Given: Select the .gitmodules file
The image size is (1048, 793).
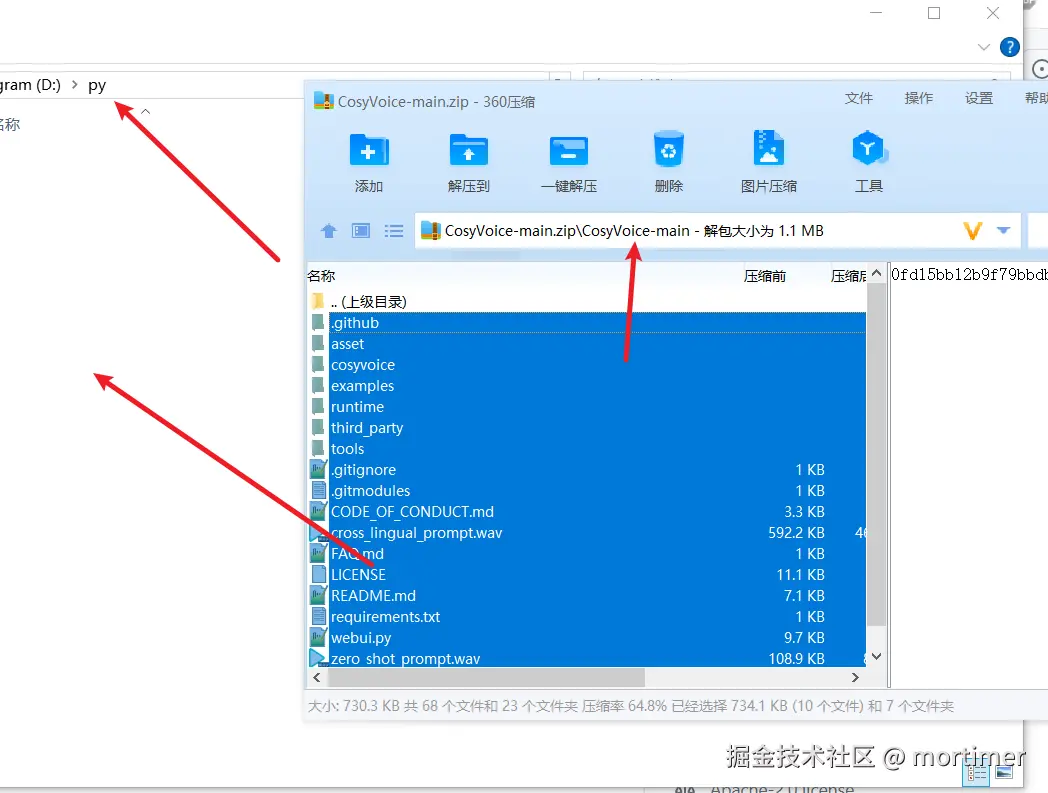Looking at the screenshot, I should click(x=587, y=491).
